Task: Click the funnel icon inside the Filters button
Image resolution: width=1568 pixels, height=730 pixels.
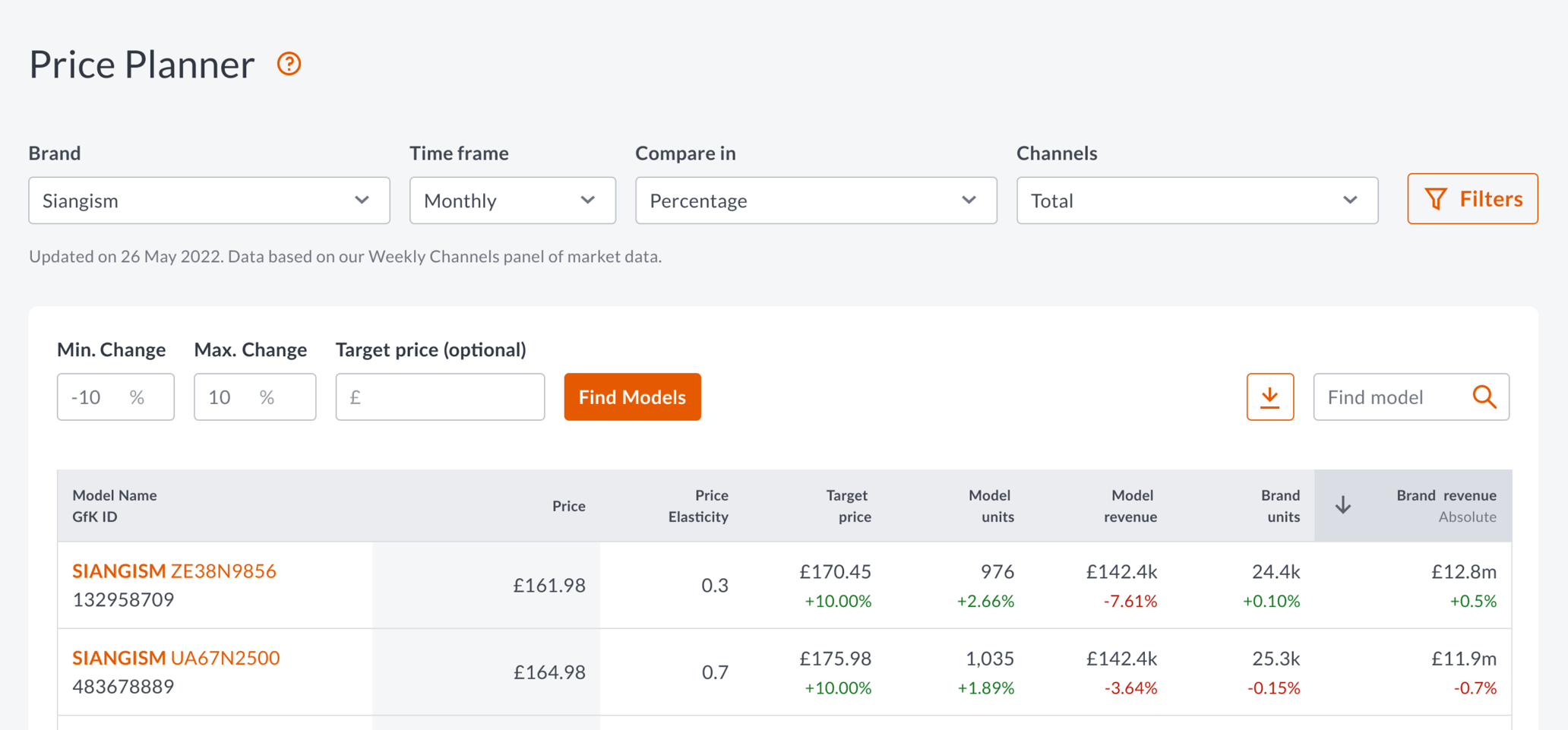Action: pos(1437,198)
